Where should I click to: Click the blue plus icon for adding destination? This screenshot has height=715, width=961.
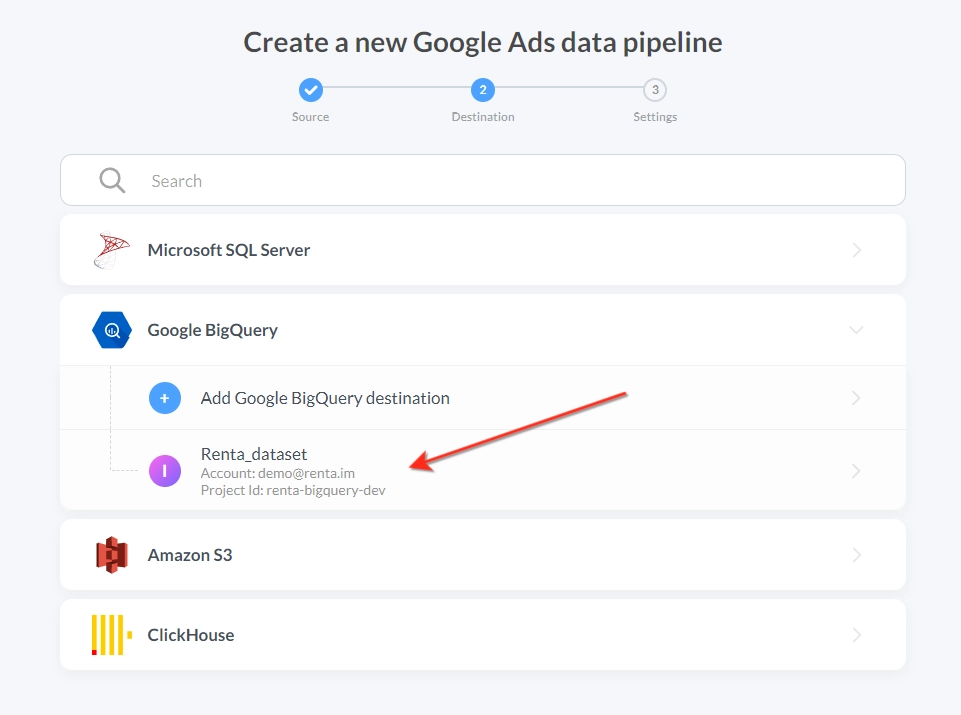(x=165, y=398)
